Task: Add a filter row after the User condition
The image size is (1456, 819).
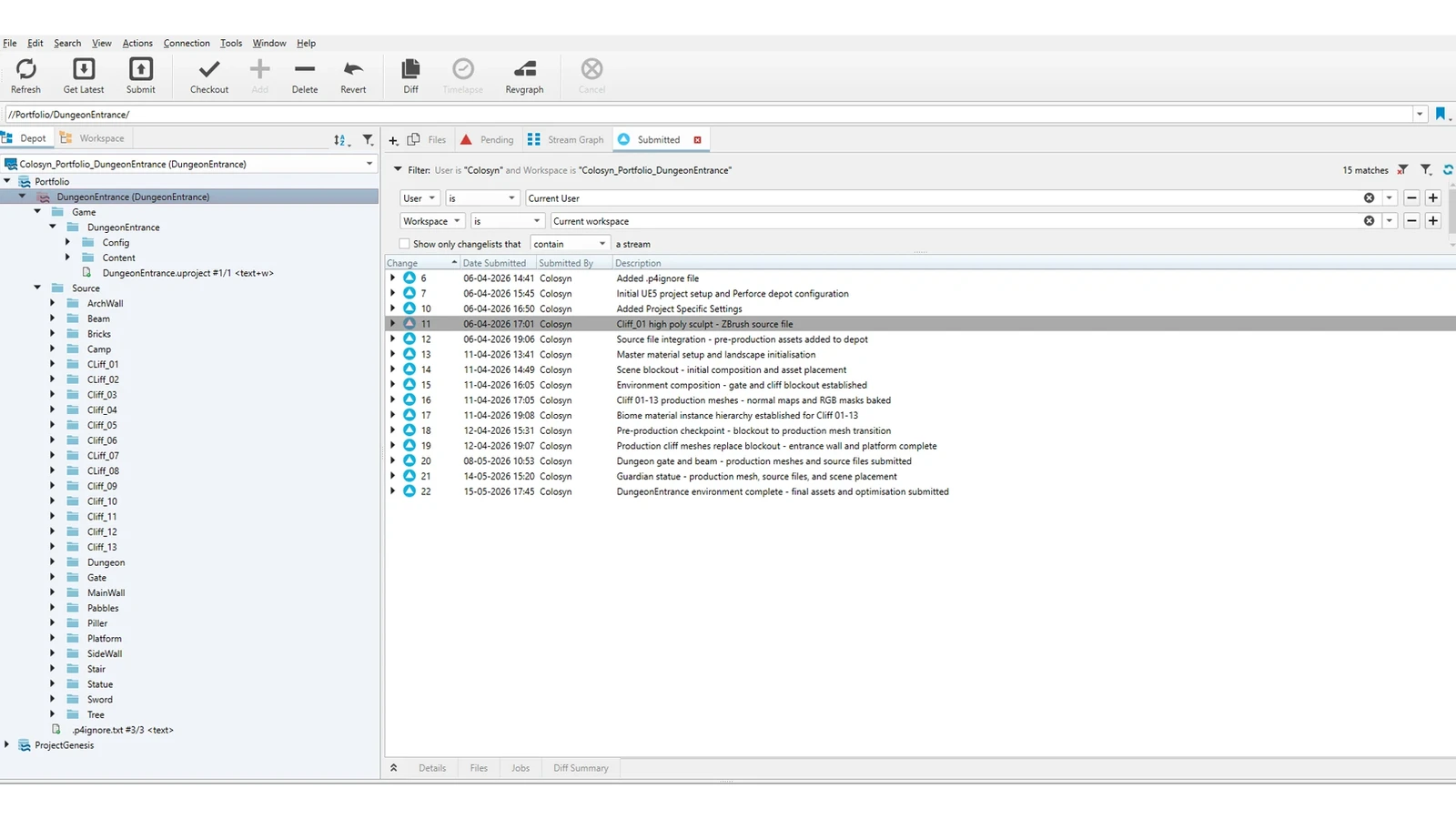Action: [1433, 198]
